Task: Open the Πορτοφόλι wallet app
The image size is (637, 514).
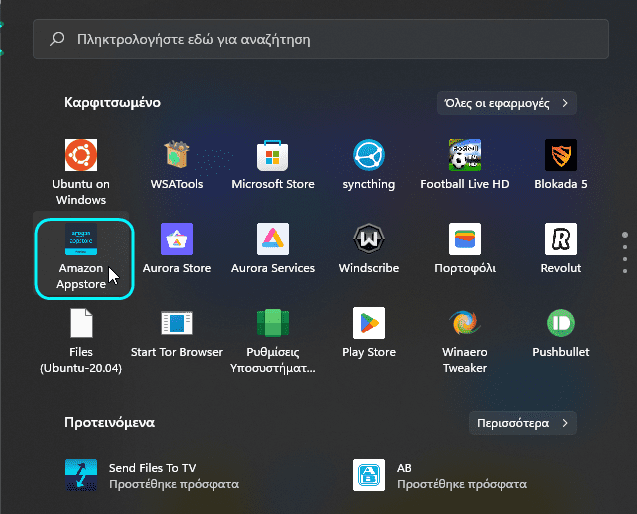Action: (464, 249)
